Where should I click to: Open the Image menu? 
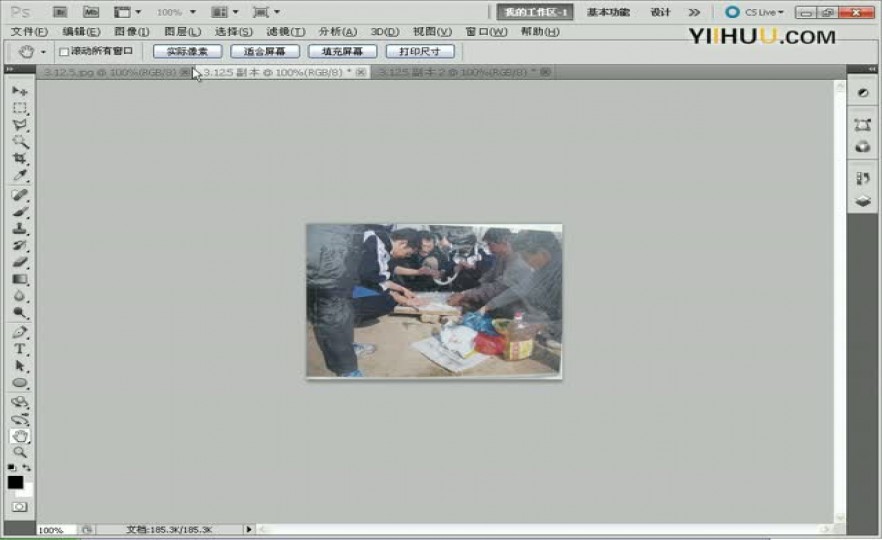[x=132, y=32]
